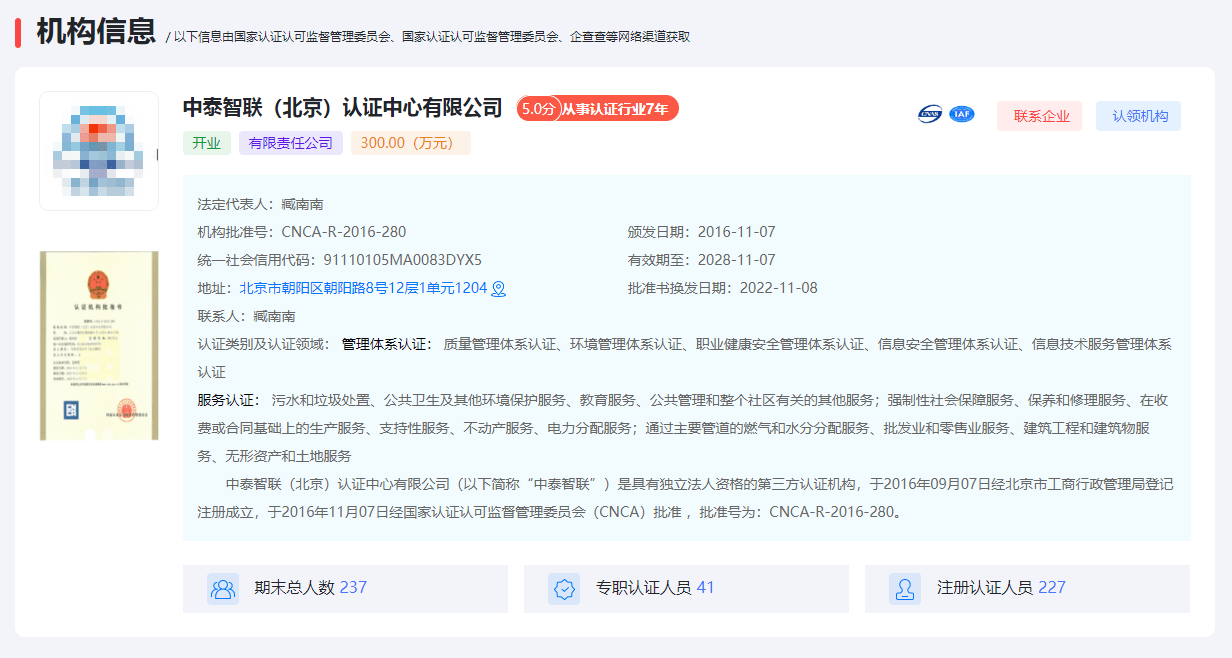Open the map location pin icon after the address
Viewport: 1232px width, 658px height.
499,289
